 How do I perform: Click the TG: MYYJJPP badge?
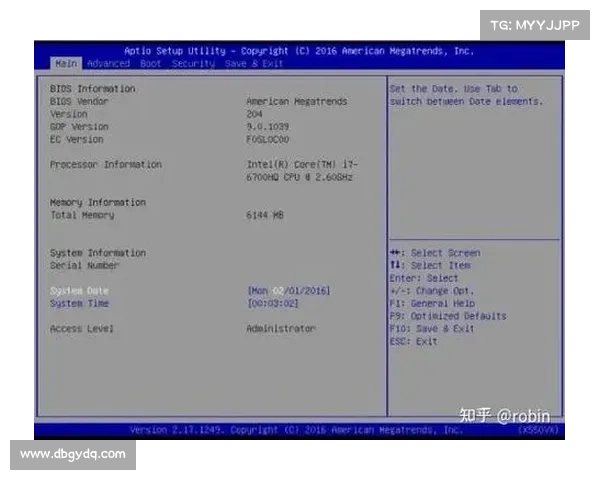536,25
